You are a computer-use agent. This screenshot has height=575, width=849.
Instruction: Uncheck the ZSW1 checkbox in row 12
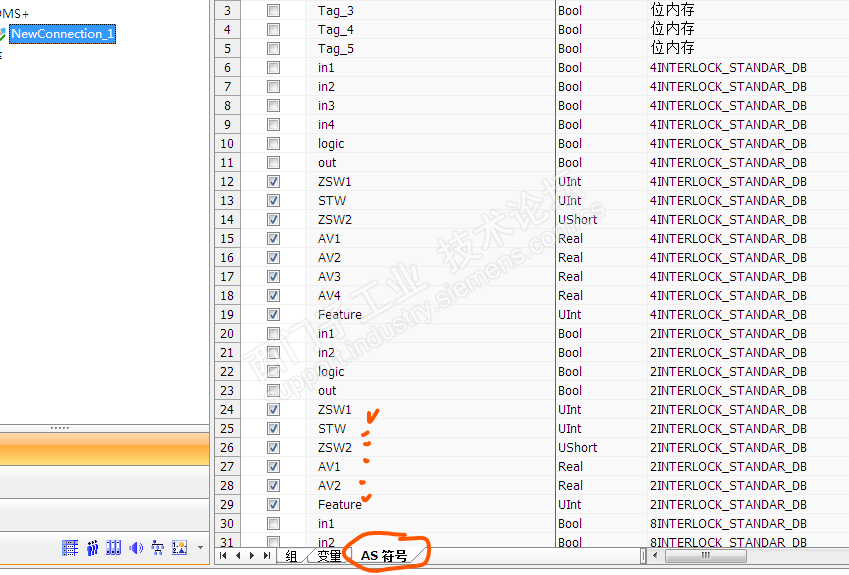[x=273, y=182]
